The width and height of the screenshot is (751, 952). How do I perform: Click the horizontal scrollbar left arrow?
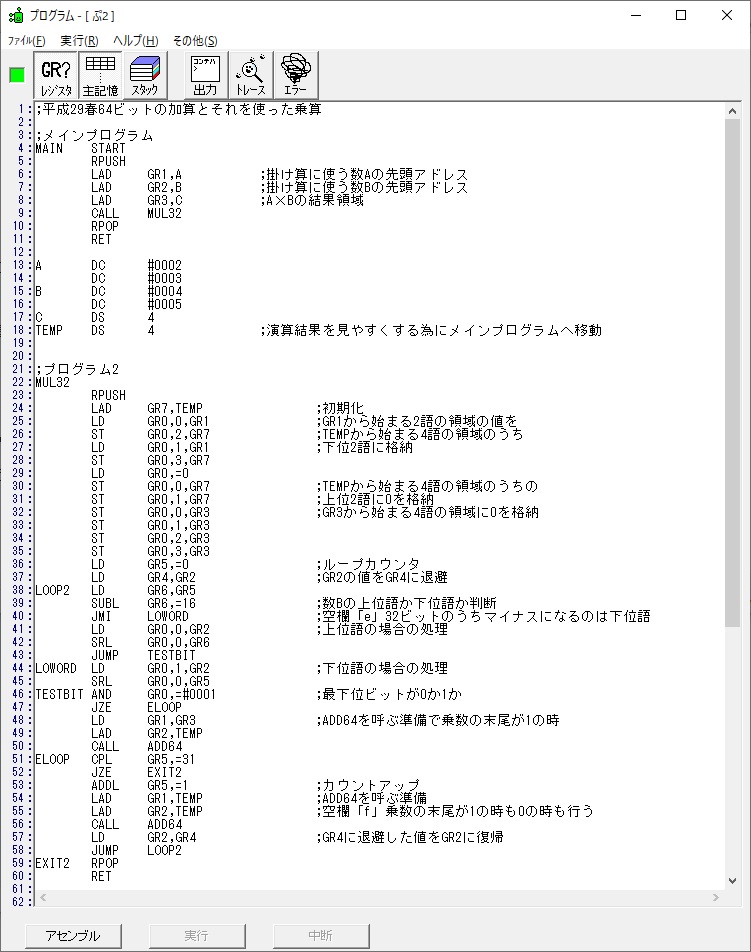(x=42, y=897)
